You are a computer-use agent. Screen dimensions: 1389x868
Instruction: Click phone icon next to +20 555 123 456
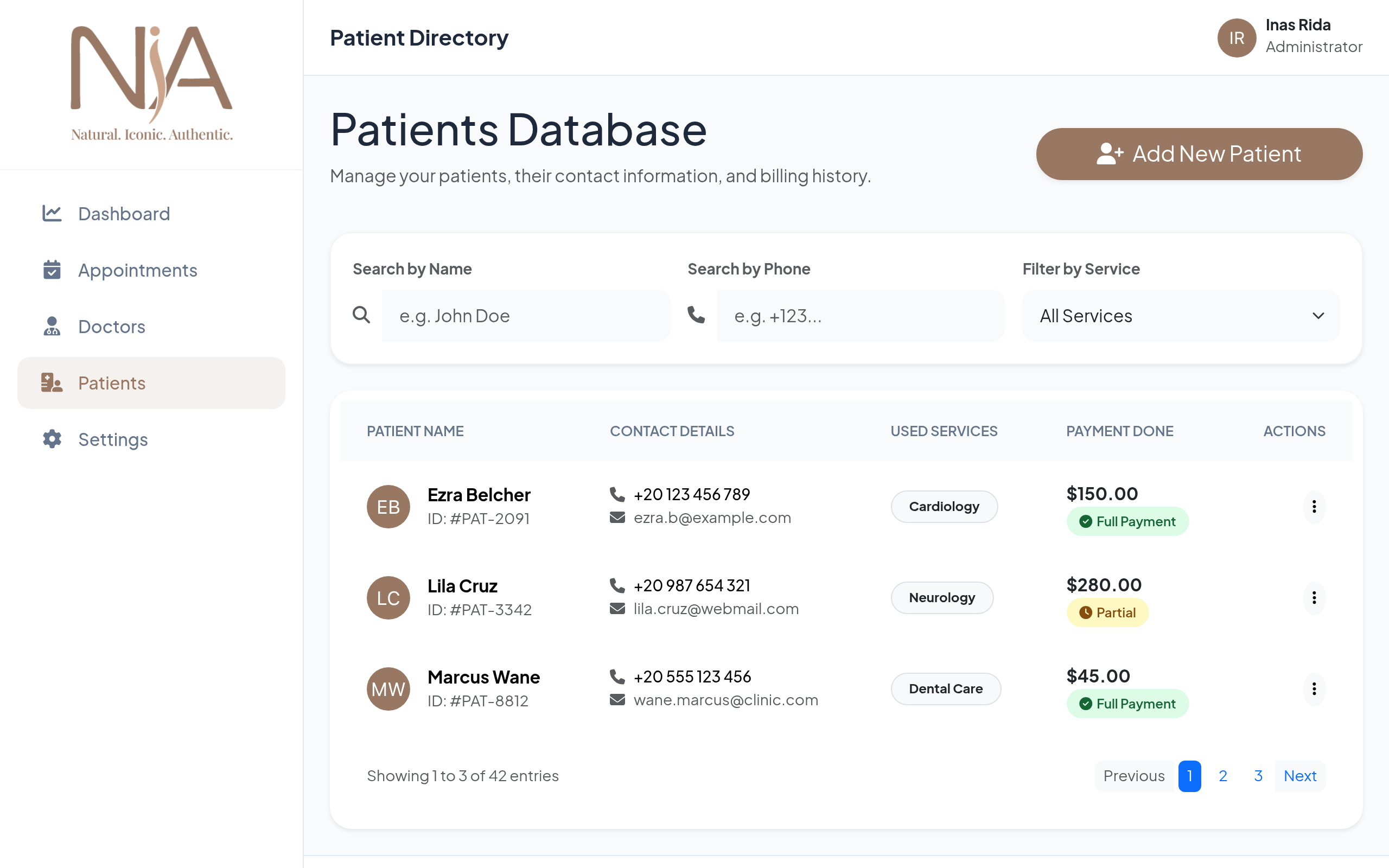[617, 677]
